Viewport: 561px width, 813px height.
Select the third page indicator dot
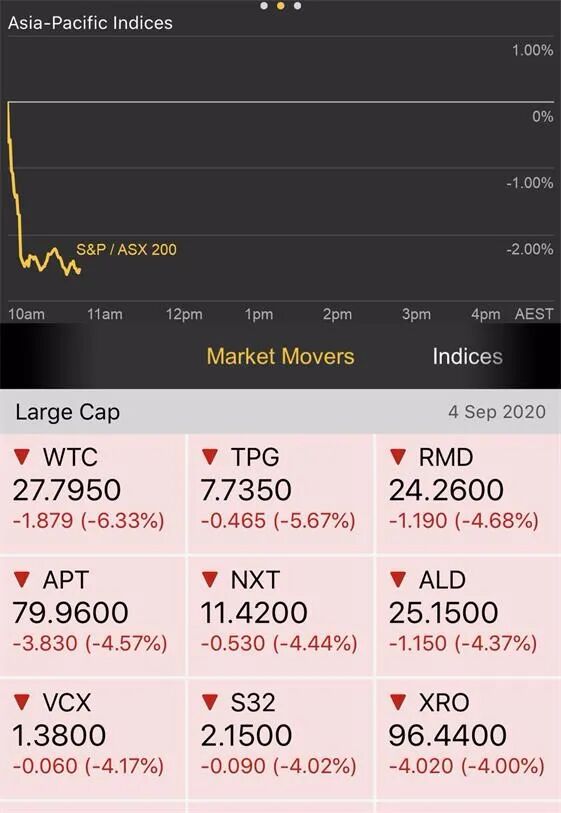pos(297,6)
